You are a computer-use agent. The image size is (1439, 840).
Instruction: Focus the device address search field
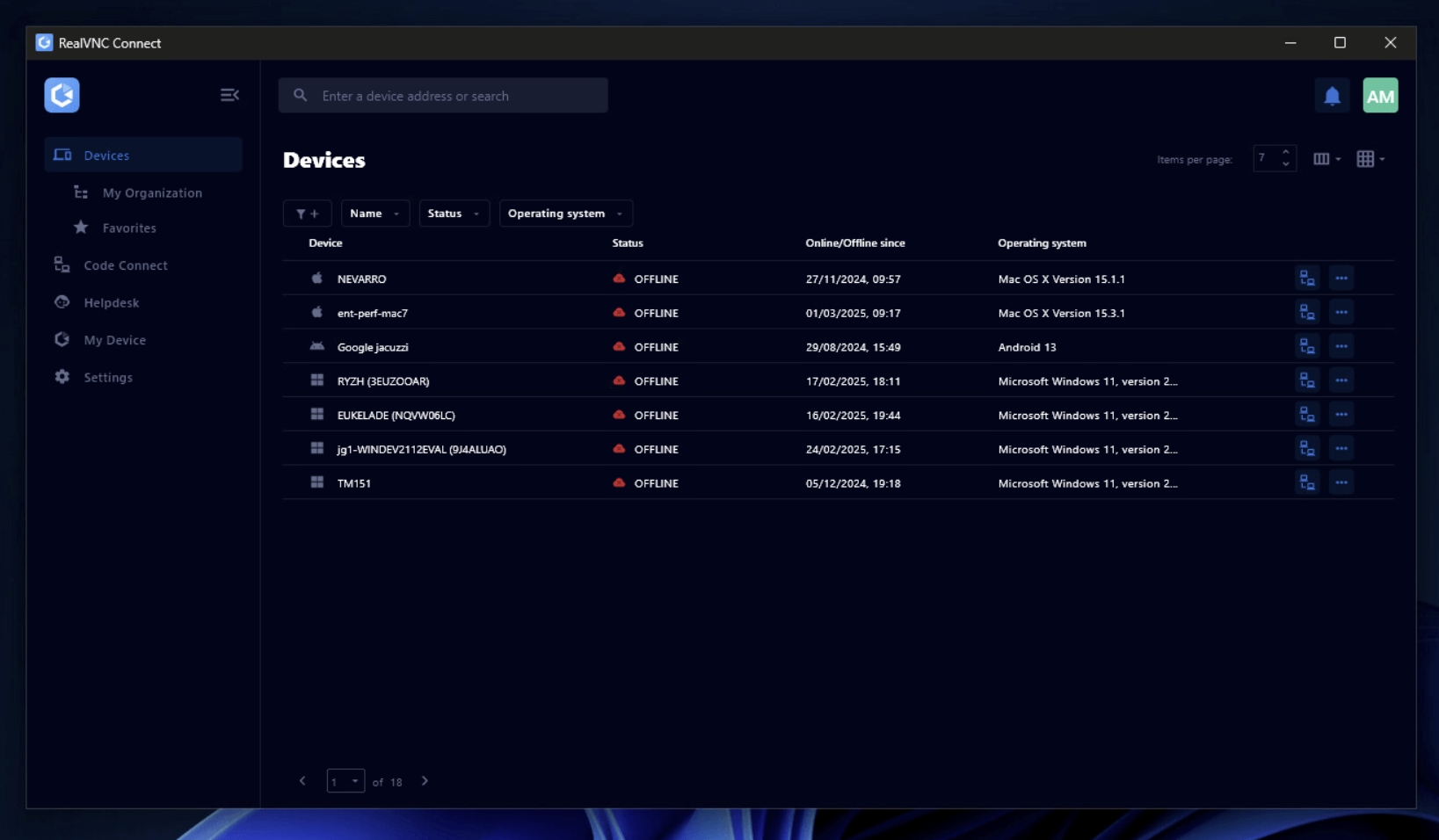pyautogui.click(x=443, y=96)
